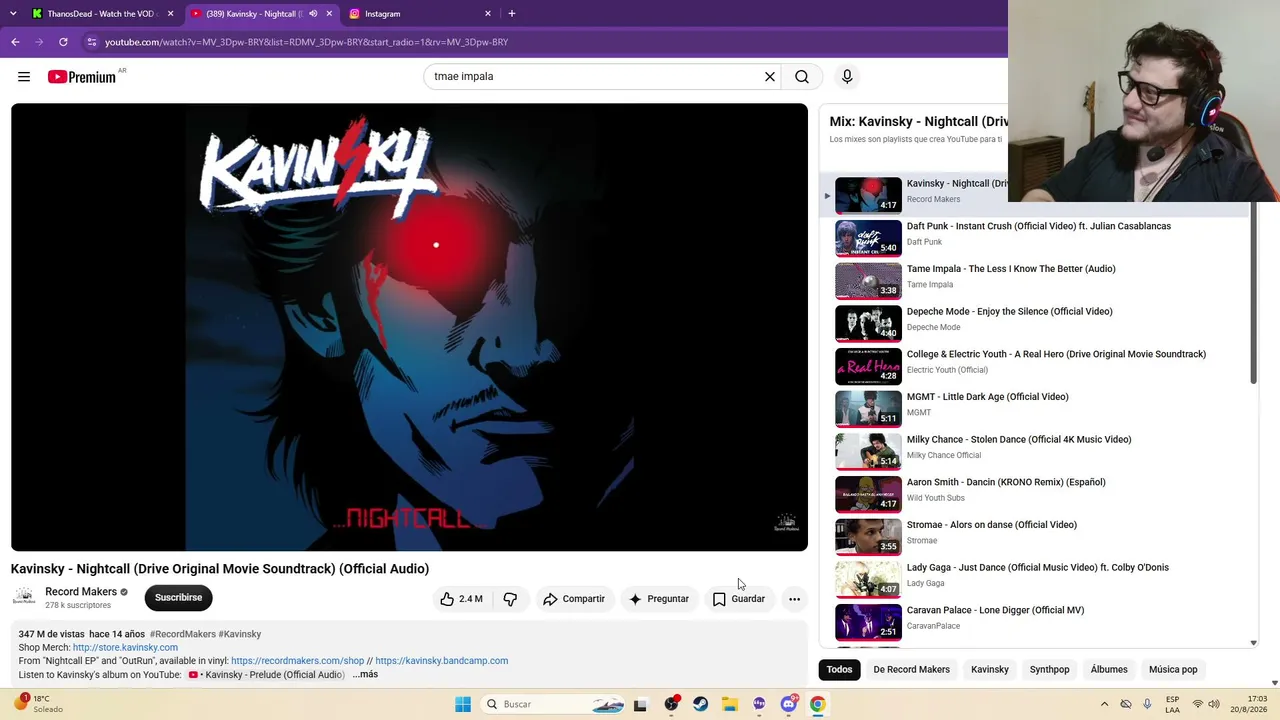Viewport: 1280px width, 720px height.
Task: Open the Windows Start menu
Action: (463, 704)
